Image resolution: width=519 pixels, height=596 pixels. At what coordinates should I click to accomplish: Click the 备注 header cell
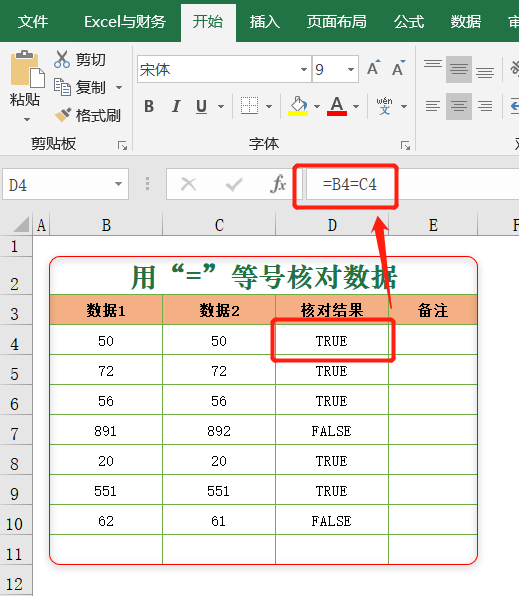pos(433,310)
